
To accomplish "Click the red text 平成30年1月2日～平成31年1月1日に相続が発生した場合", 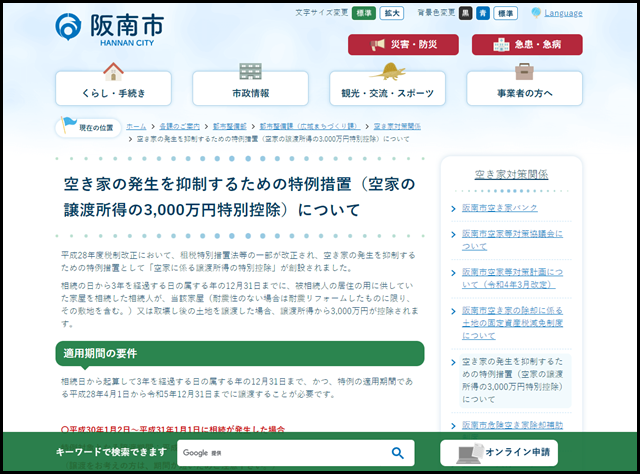I will (x=173, y=429).
